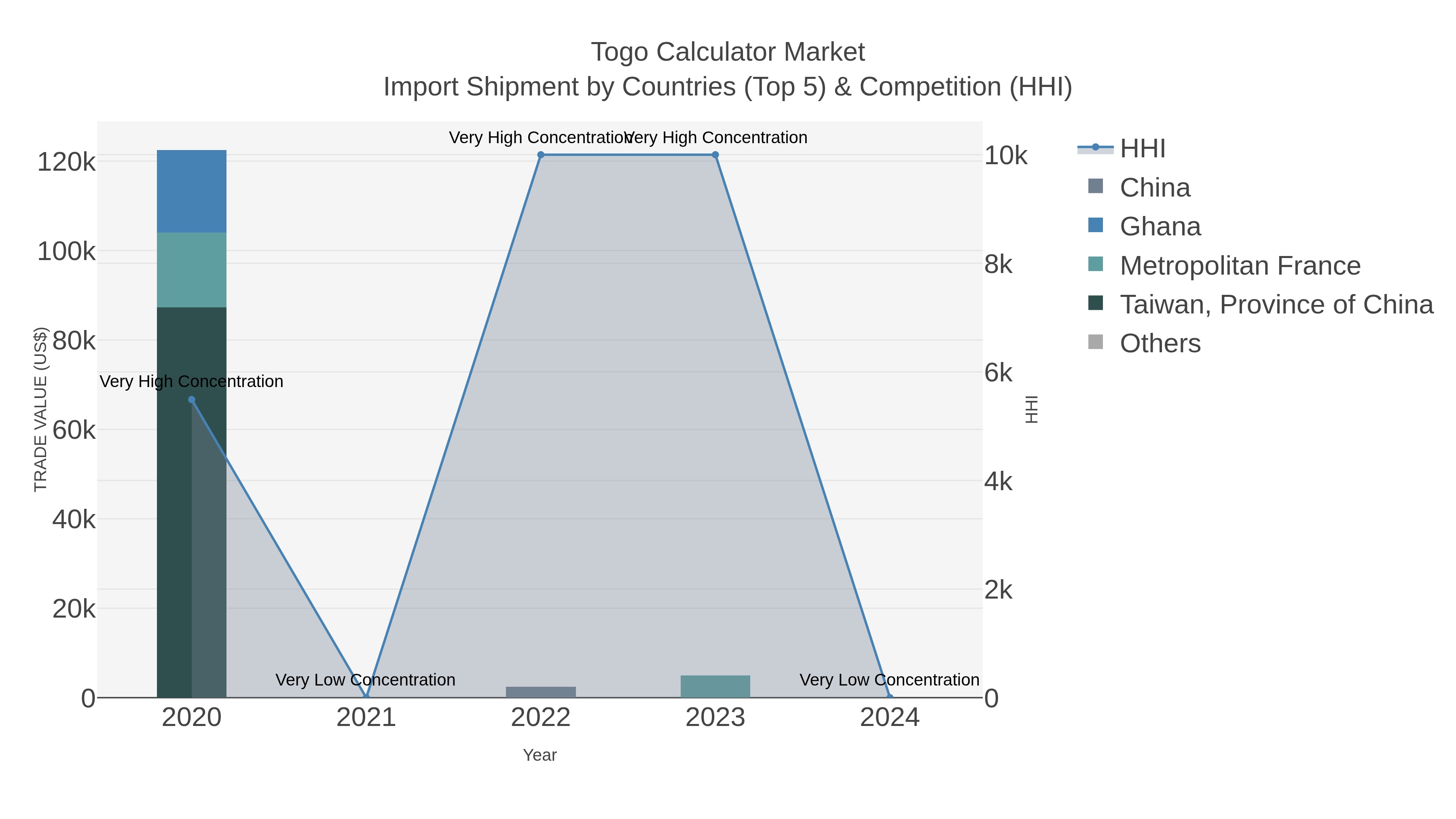Image resolution: width=1456 pixels, height=819 pixels.
Task: Click the 2023 x-axis label
Action: click(x=715, y=718)
